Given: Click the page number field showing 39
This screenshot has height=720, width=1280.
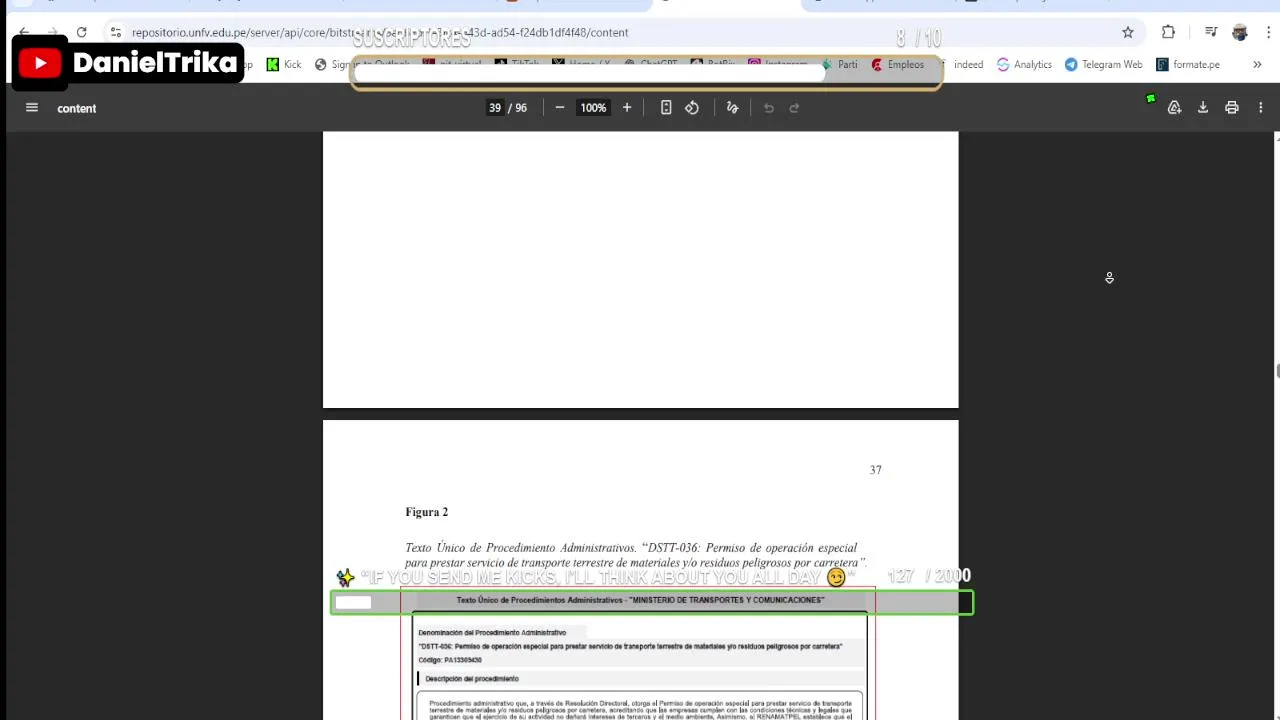Looking at the screenshot, I should pos(495,108).
